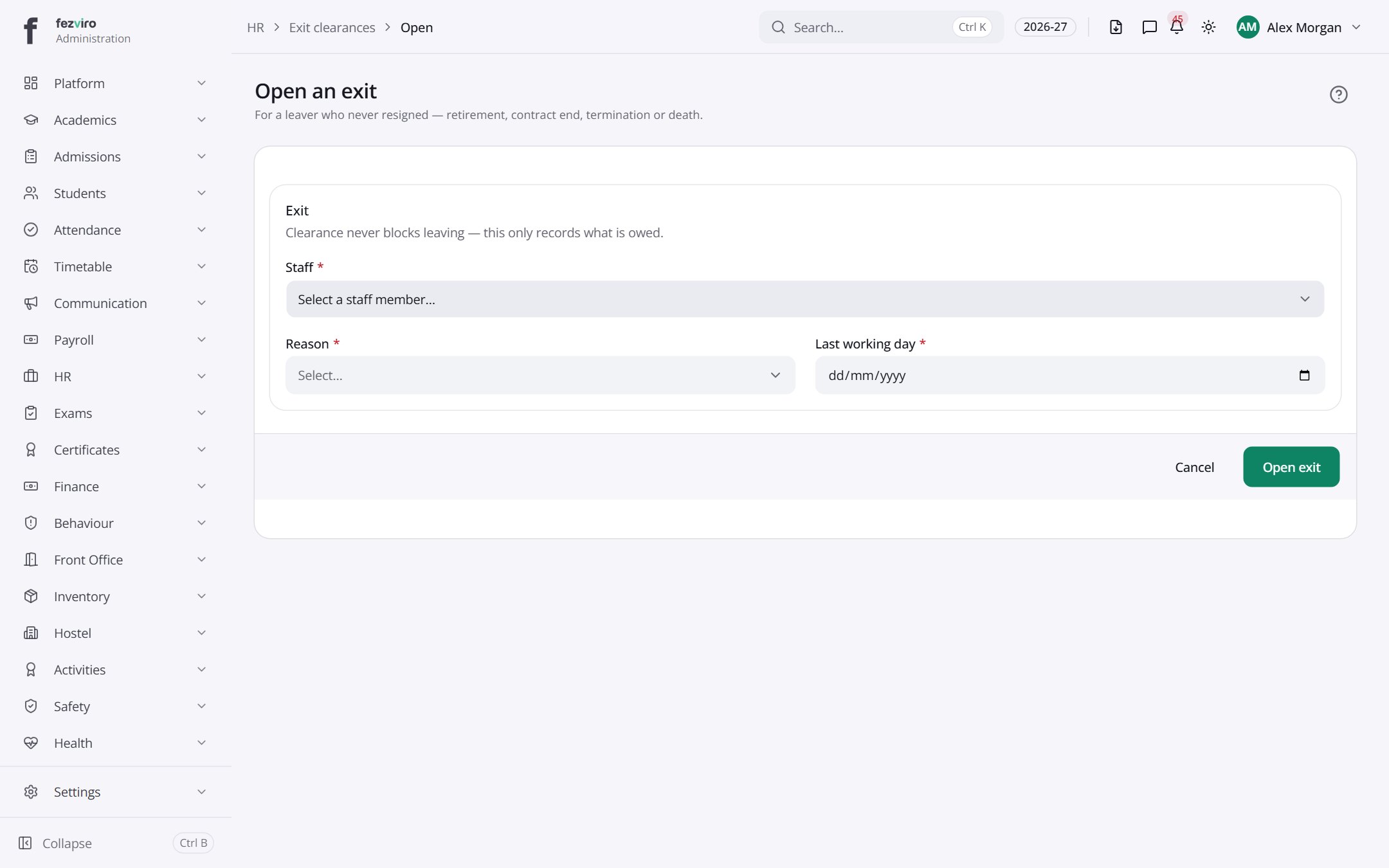1389x868 pixels.
Task: Click the Communication megaphone icon
Action: click(x=31, y=303)
